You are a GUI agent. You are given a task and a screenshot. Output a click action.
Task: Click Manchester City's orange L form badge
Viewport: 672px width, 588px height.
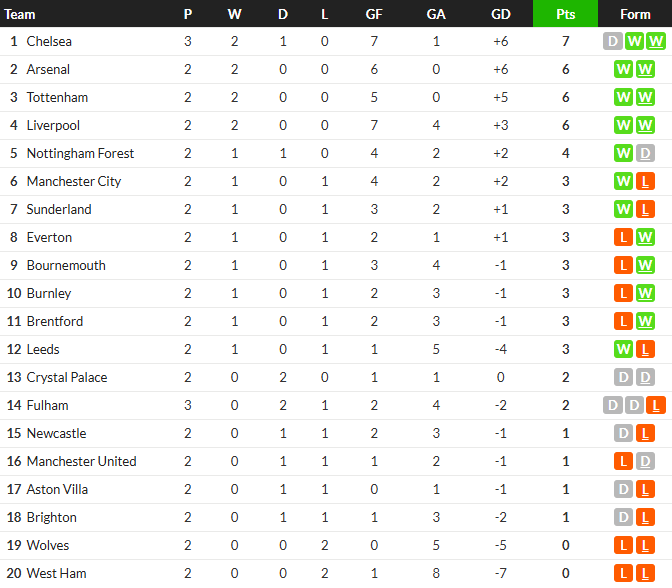coord(645,181)
